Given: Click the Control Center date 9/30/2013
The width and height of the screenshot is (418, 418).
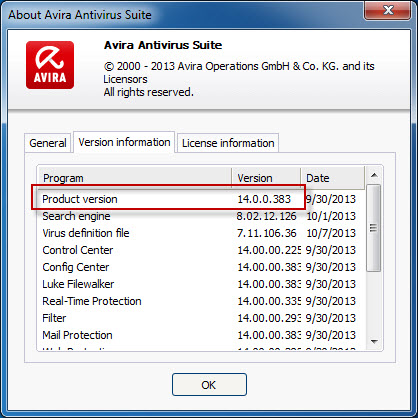Looking at the screenshot, I should pos(331,250).
